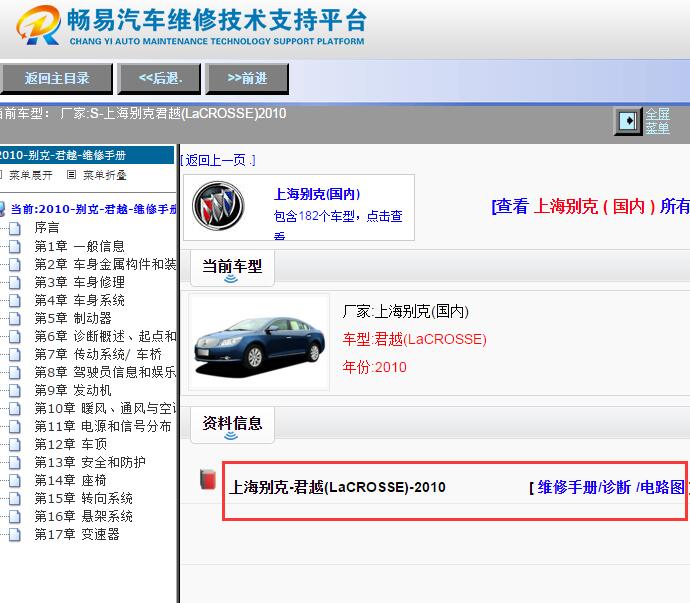Image resolution: width=690 pixels, height=603 pixels.
Task: Open 第13章 安全和防护
Action: coord(90,463)
